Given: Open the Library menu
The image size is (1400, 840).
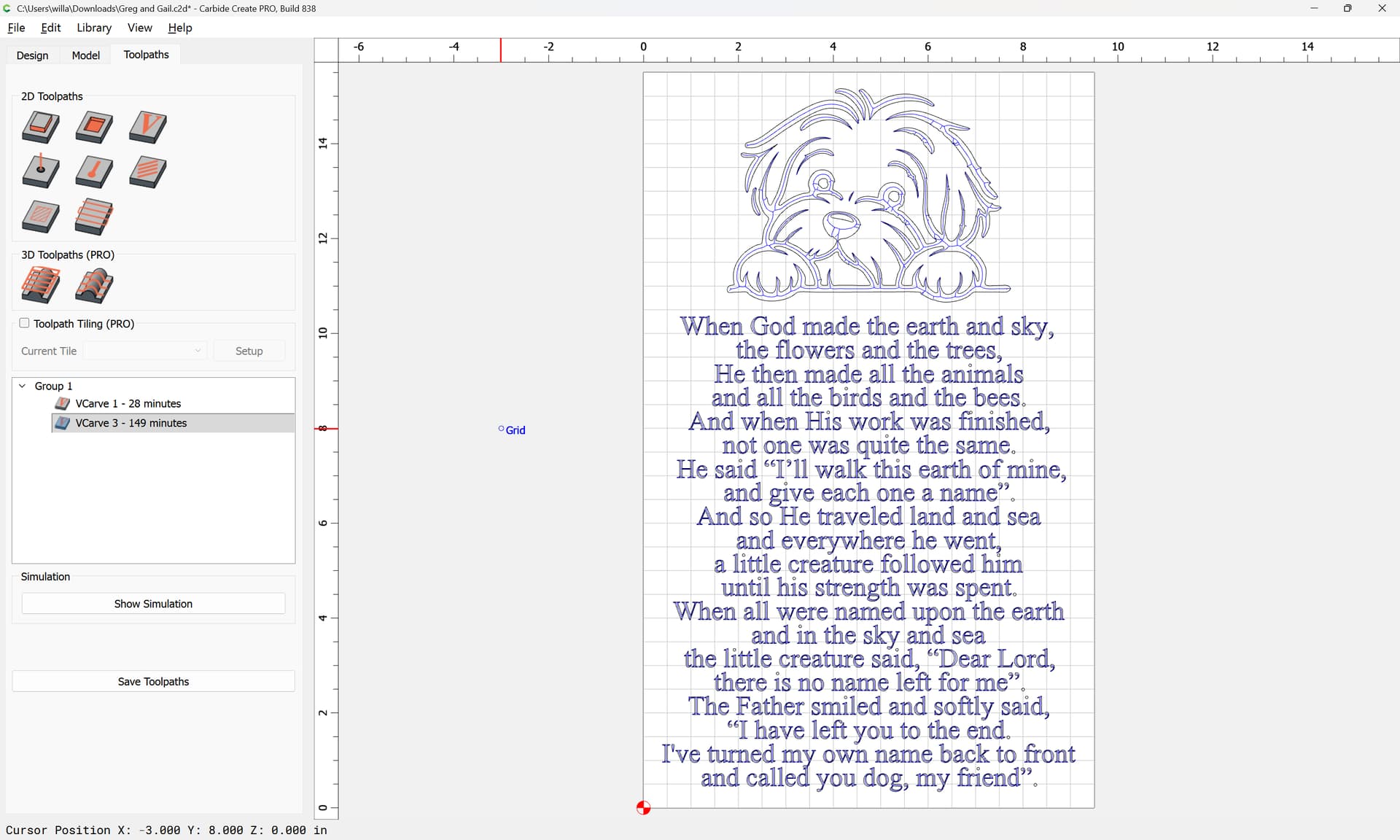Looking at the screenshot, I should coord(94,28).
